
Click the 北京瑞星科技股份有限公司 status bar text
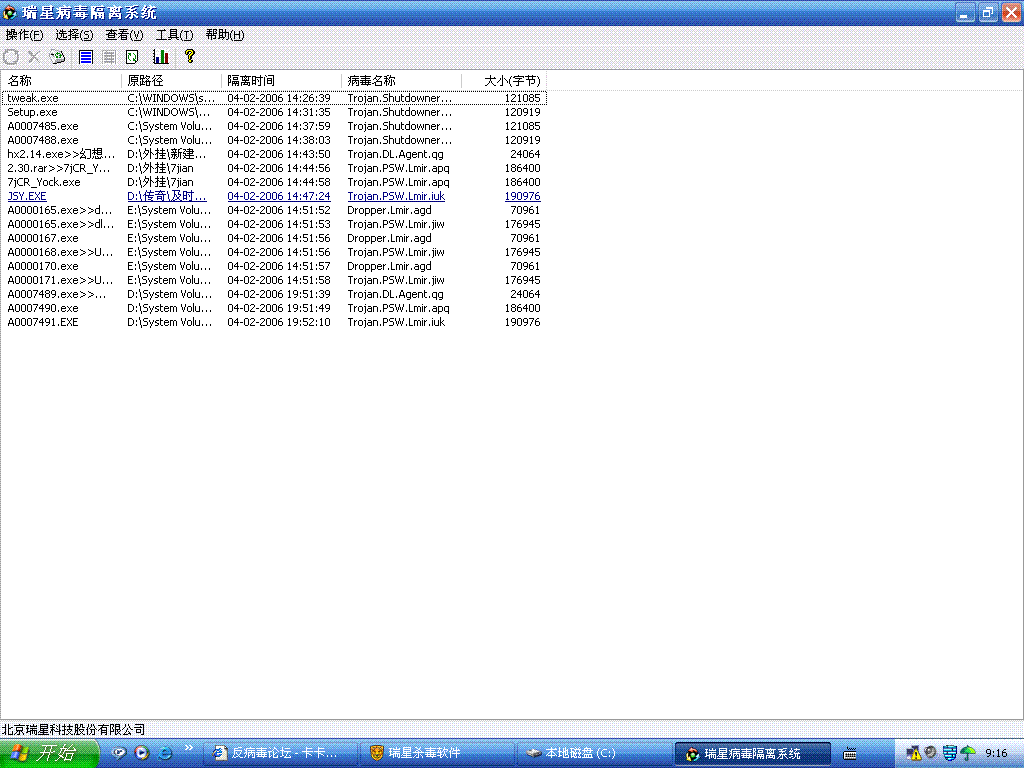tap(73, 729)
